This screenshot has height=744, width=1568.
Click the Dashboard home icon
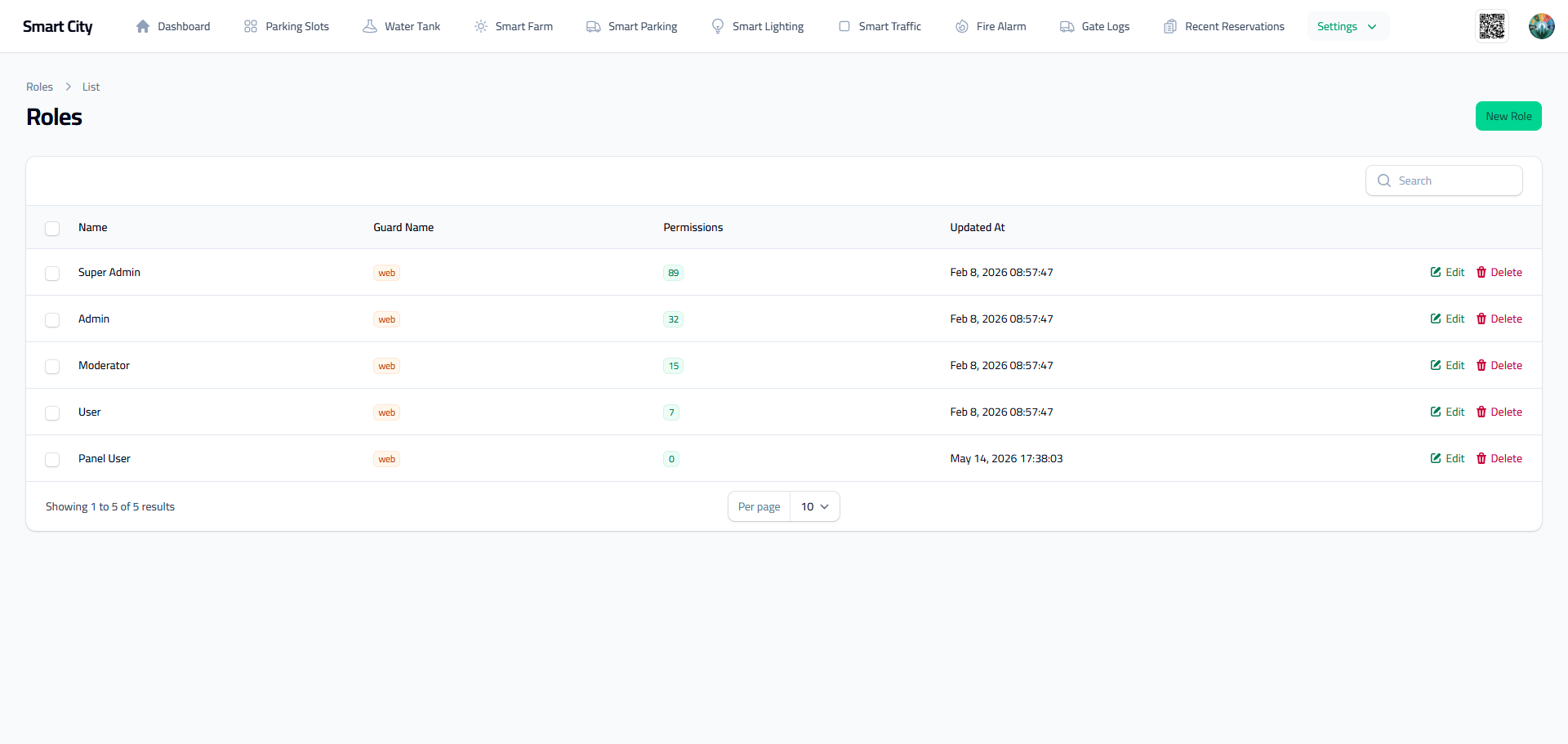click(x=143, y=26)
